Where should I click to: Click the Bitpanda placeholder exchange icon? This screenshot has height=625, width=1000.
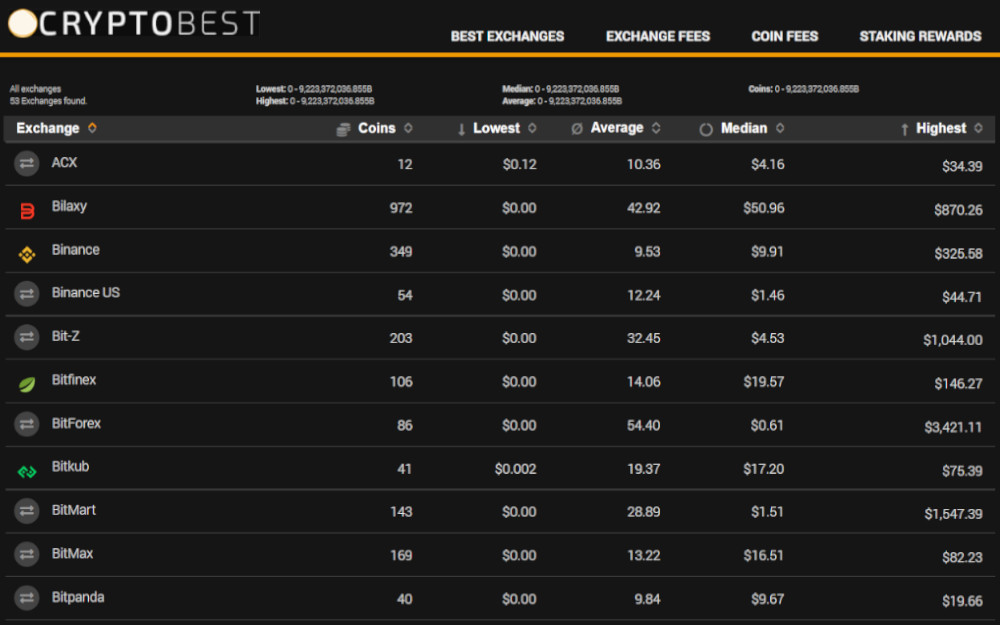27,598
